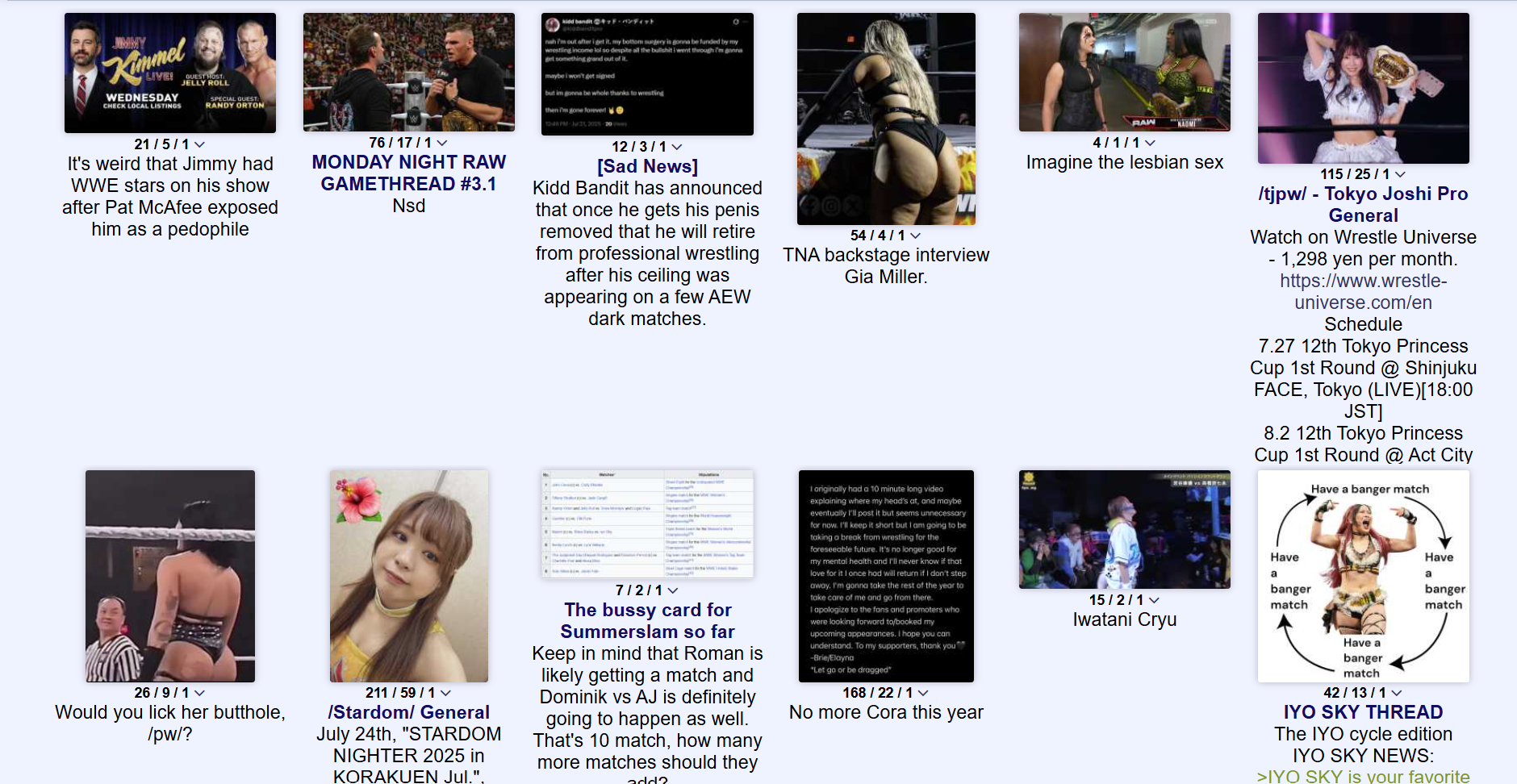1517x784 pixels.
Task: Click the /tjpw/ - Tokyo Joshi Pro General title
Action: (1364, 205)
